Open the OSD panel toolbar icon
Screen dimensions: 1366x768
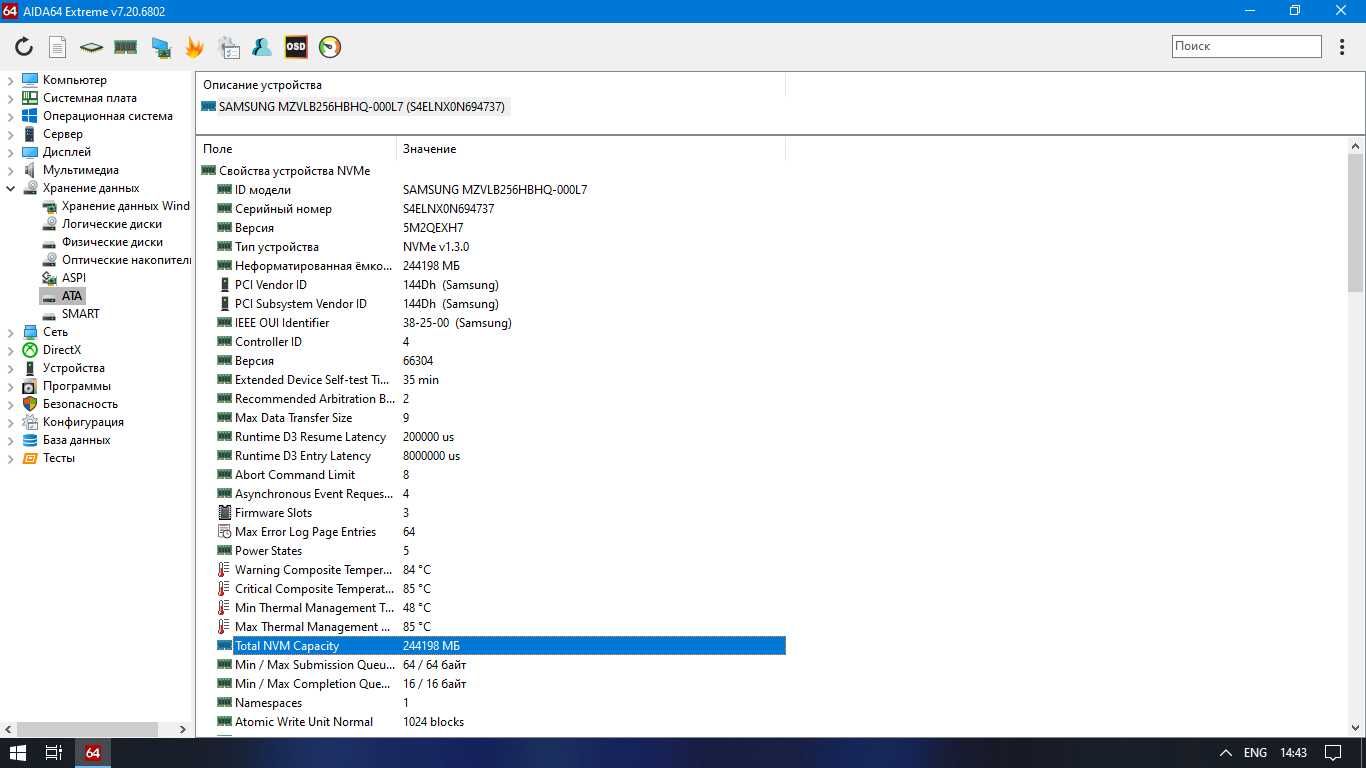pos(296,47)
